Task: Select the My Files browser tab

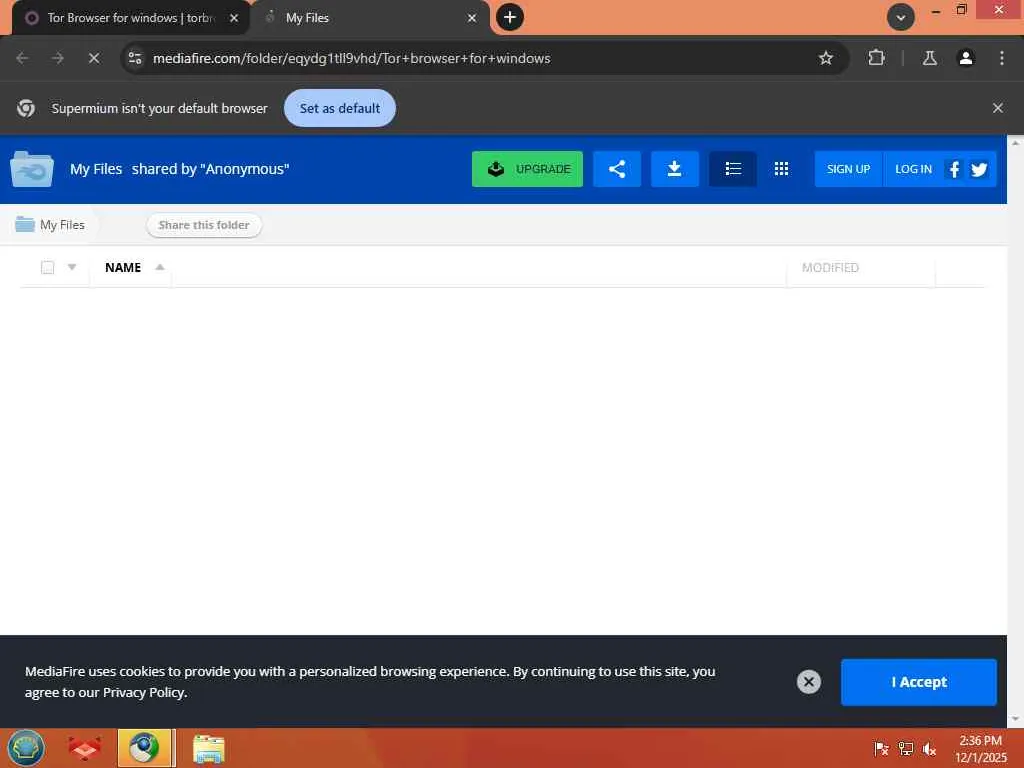Action: pyautogui.click(x=369, y=18)
